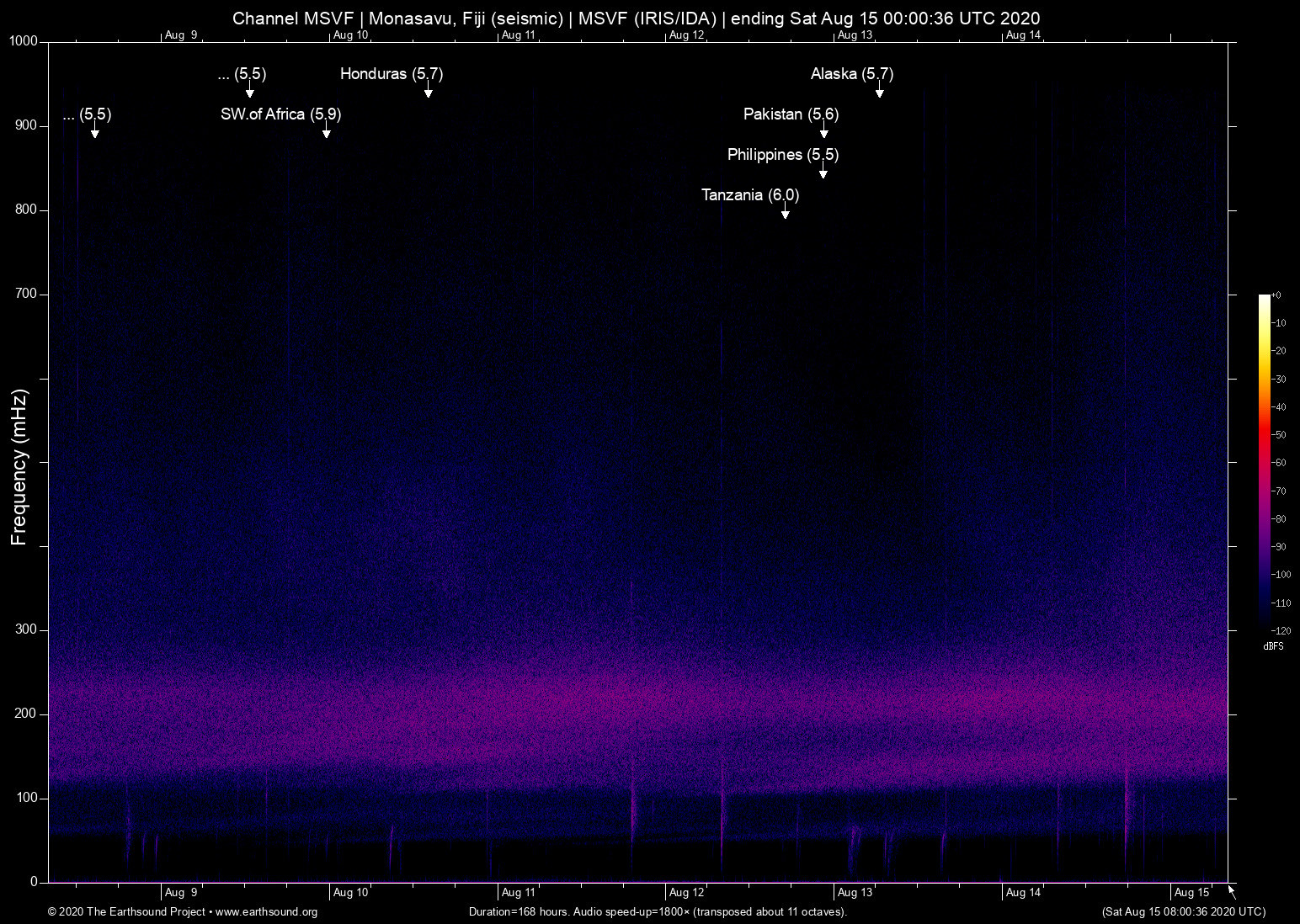Click Aug 9 on the bottom time axis

(x=181, y=893)
